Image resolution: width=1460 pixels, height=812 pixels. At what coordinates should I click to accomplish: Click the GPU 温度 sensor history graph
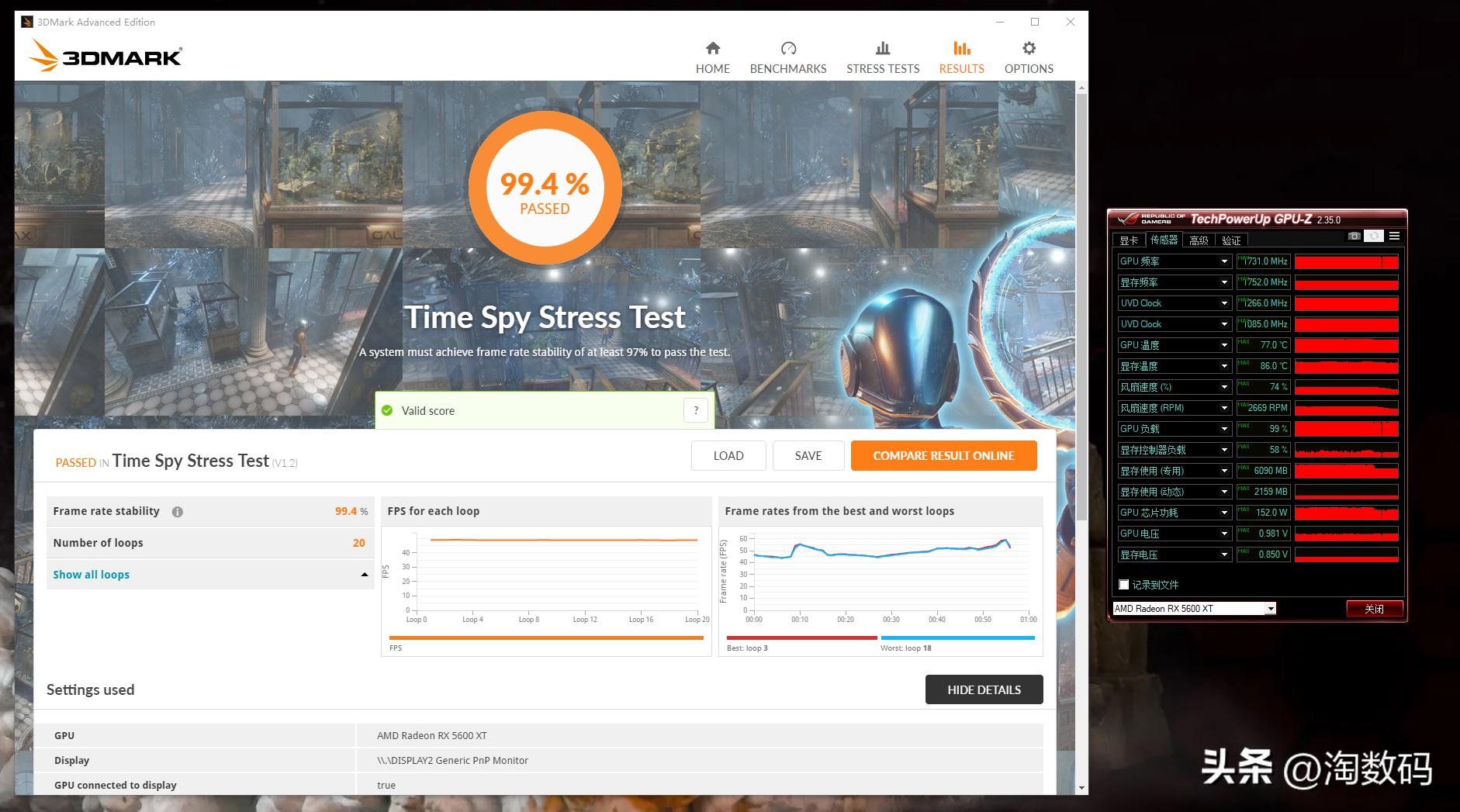(x=1347, y=345)
